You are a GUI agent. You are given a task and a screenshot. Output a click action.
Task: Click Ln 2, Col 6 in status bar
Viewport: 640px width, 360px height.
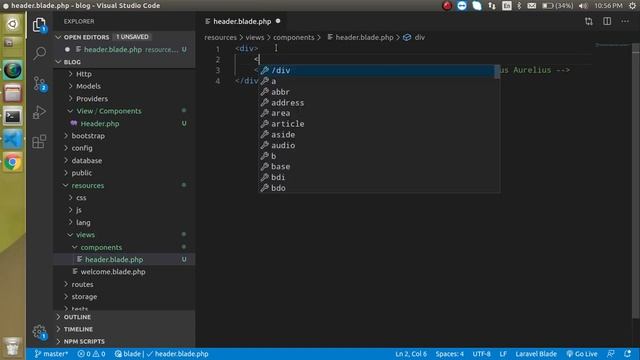(x=411, y=354)
